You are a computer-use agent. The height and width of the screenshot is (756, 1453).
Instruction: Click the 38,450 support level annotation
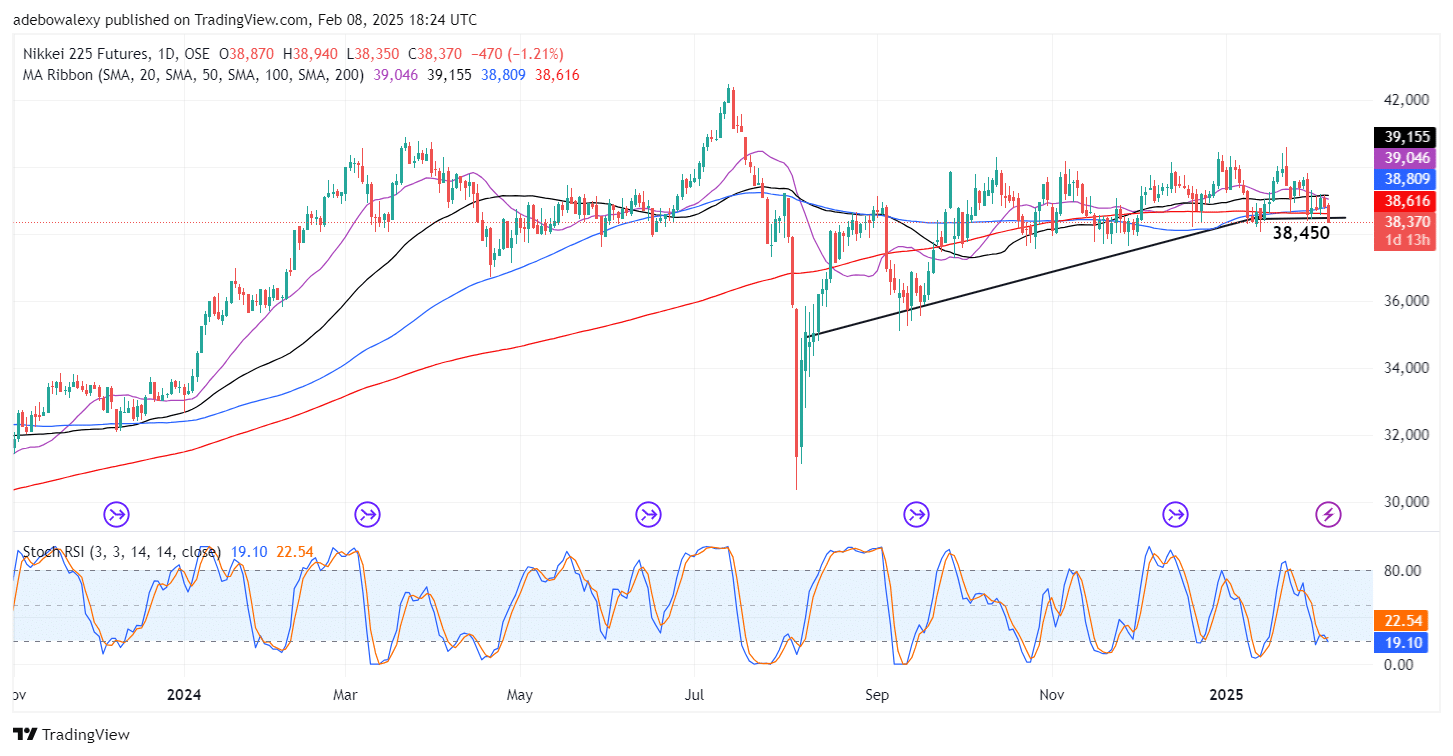pos(1301,233)
